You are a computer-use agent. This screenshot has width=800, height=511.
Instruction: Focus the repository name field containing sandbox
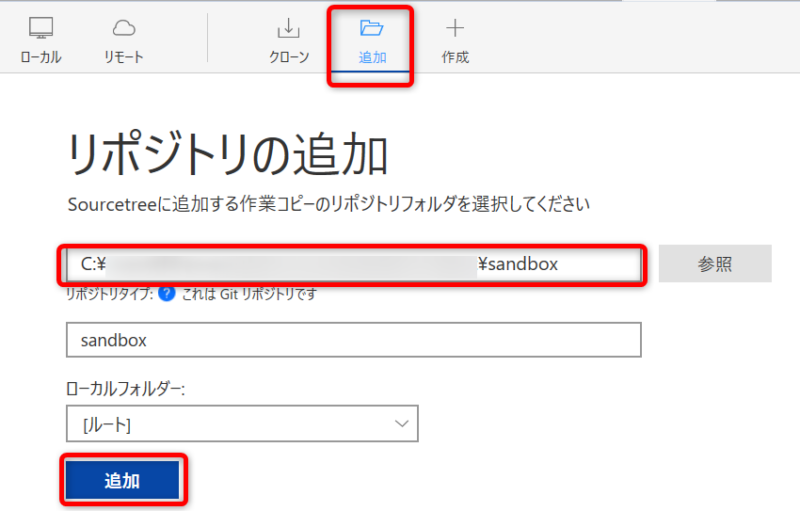click(x=352, y=340)
